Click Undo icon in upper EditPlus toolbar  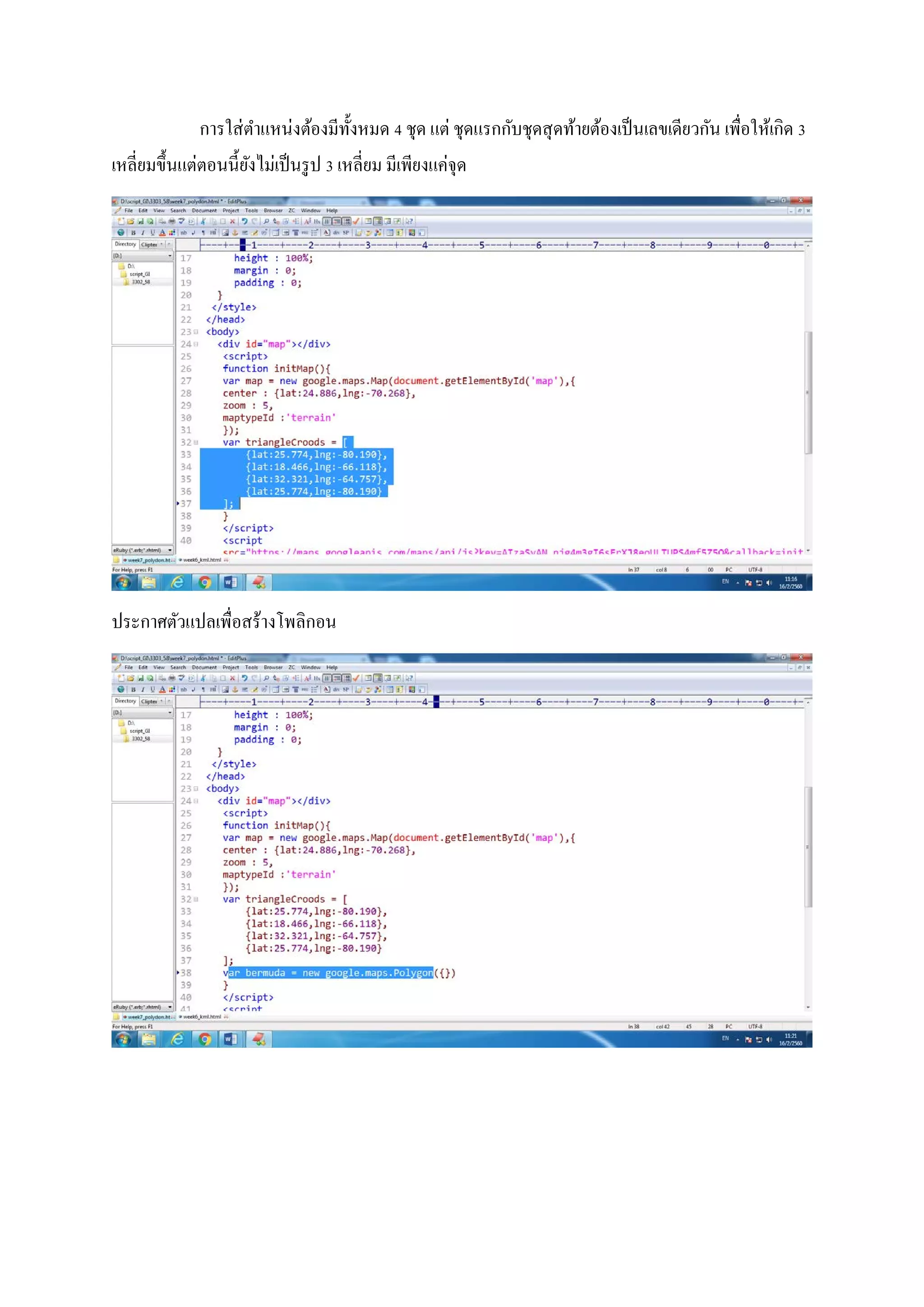[x=245, y=222]
